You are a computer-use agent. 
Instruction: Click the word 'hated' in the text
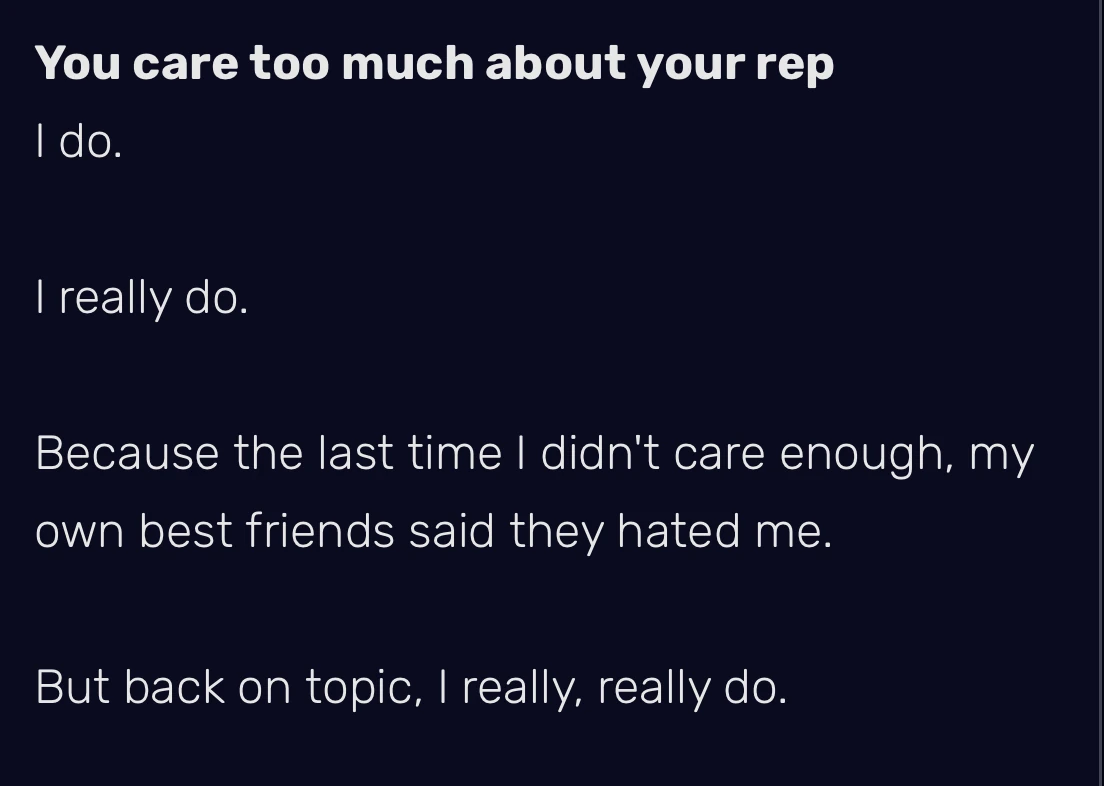[678, 530]
